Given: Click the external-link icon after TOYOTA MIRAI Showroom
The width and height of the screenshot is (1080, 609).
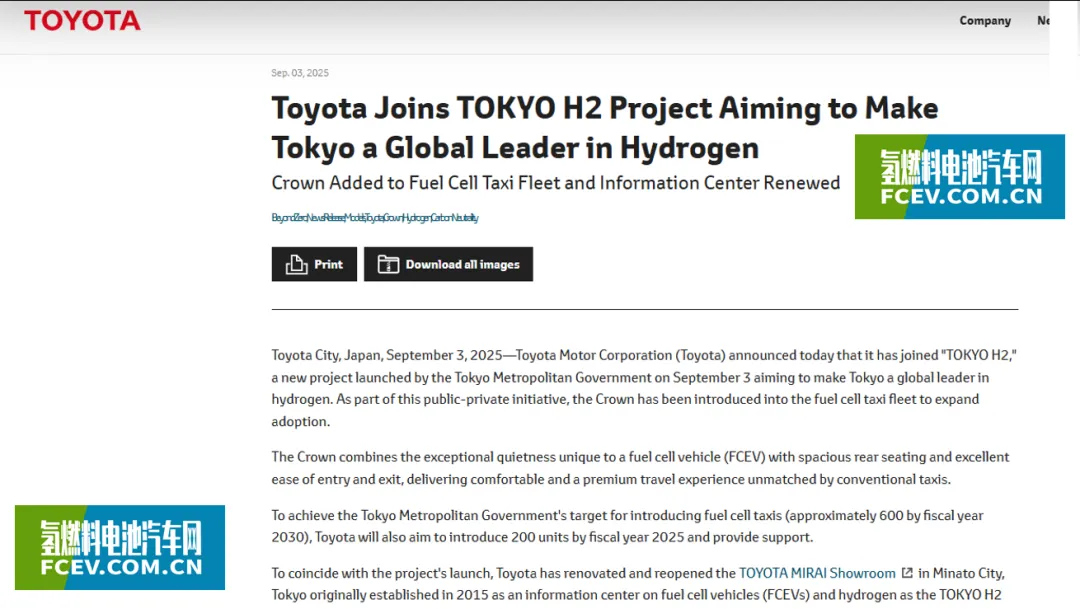Looking at the screenshot, I should 907,572.
